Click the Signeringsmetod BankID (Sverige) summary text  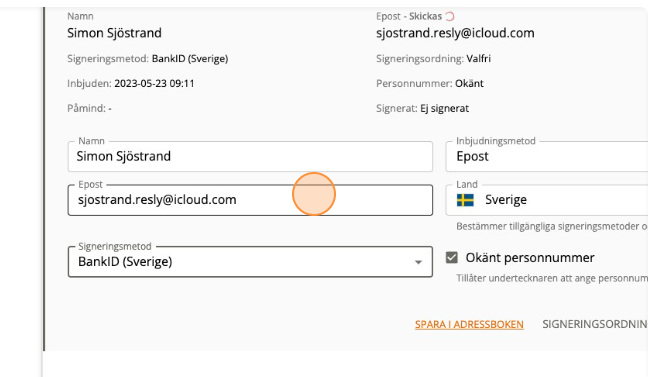pyautogui.click(x=190, y=59)
